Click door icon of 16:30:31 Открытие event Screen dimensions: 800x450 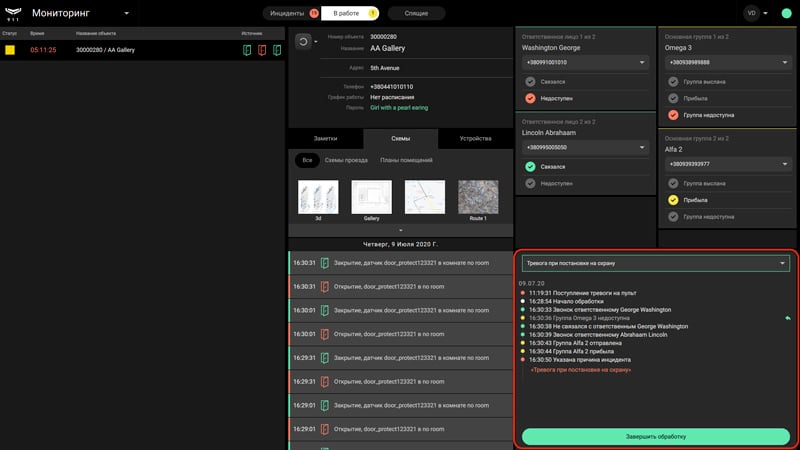click(324, 287)
